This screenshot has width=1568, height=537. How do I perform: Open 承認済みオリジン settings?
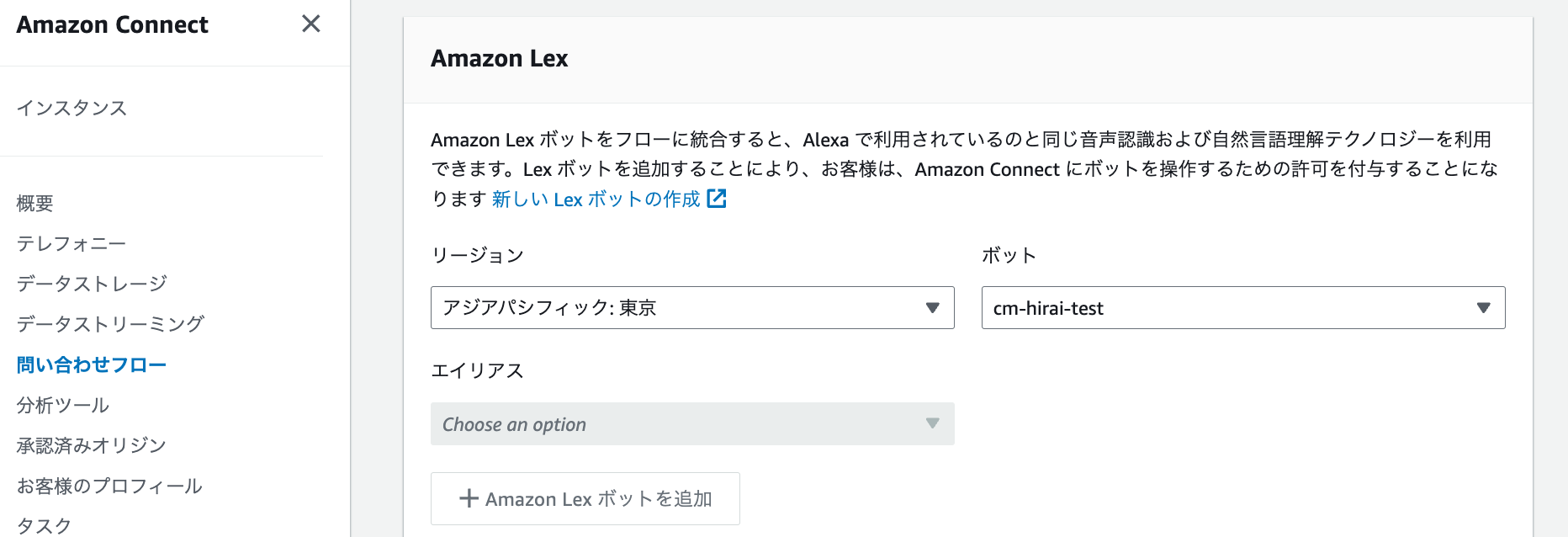pyautogui.click(x=91, y=445)
